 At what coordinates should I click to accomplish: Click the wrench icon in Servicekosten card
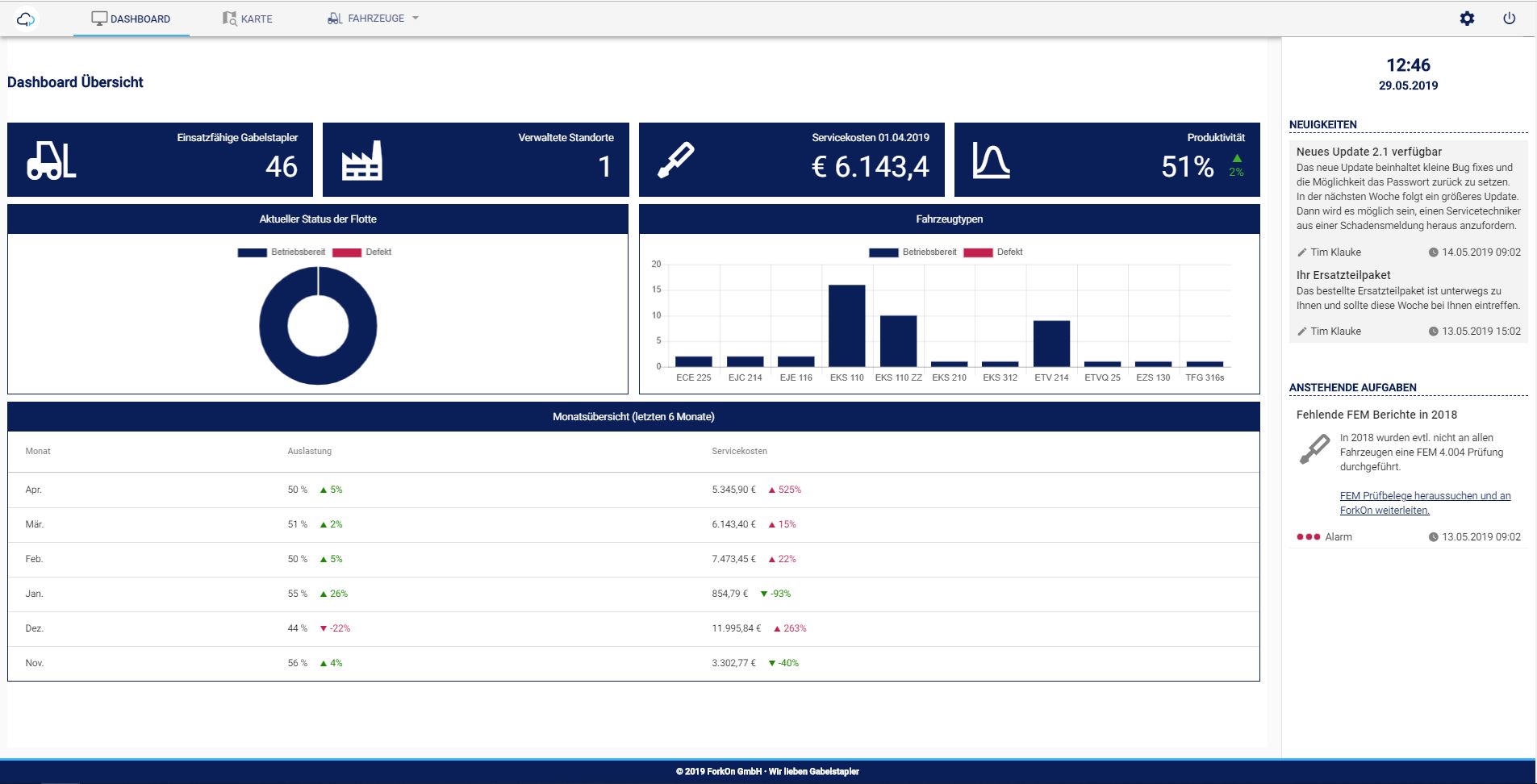[x=675, y=161]
